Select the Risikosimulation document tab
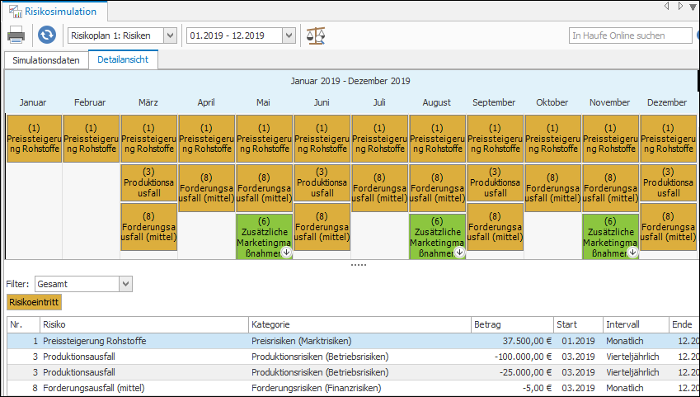The height and width of the screenshot is (397, 700). pos(54,11)
